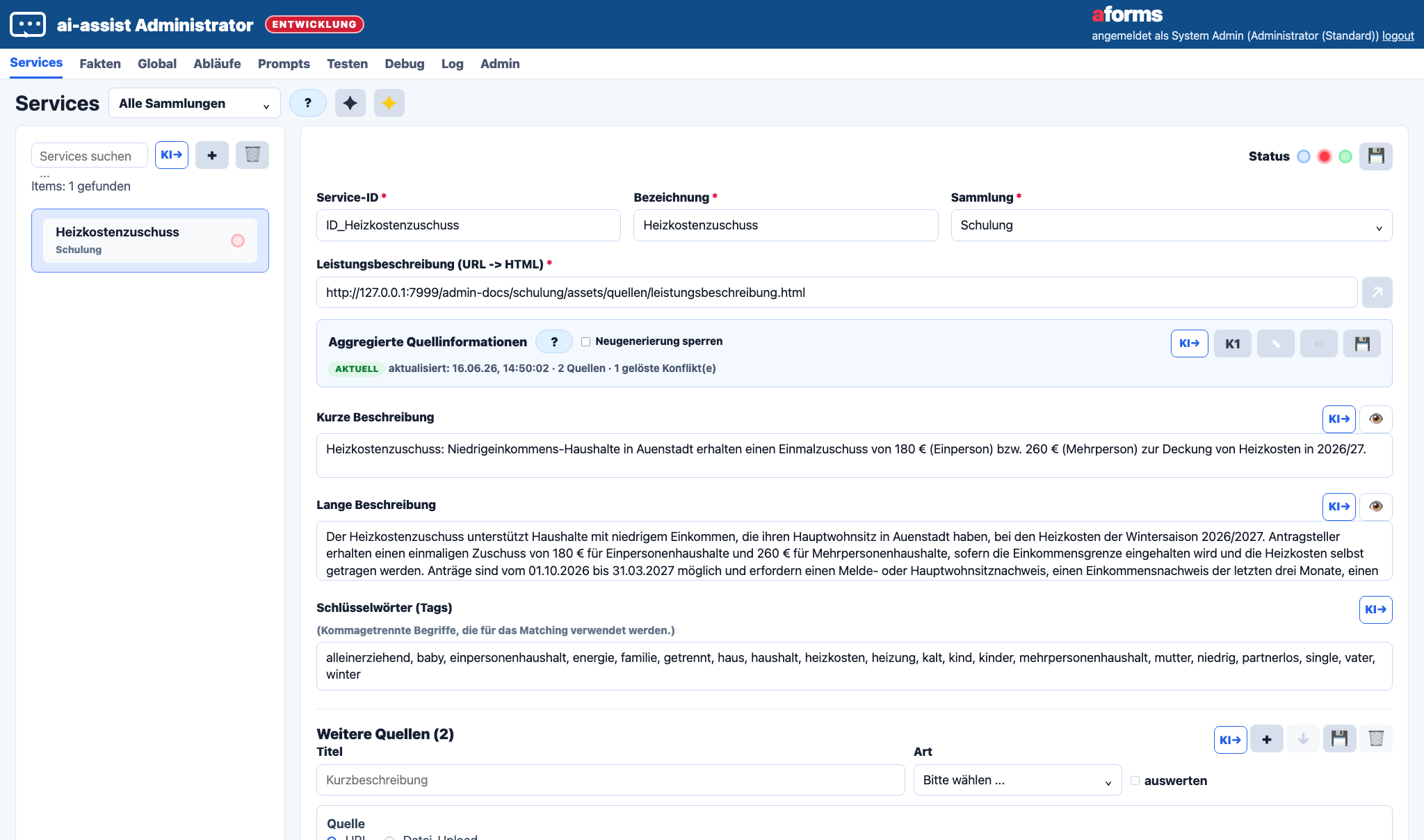Open the Prompts tab
The image size is (1424, 840).
coord(284,64)
